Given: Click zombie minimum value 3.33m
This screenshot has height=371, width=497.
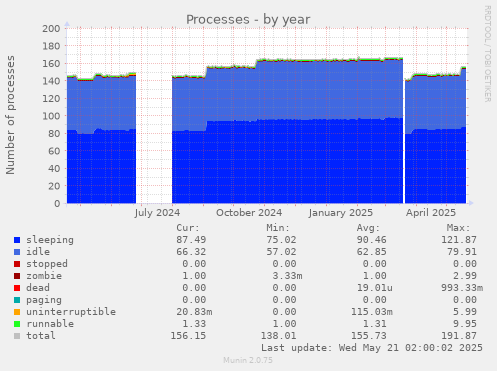Looking at the screenshot, I should coord(287,276).
